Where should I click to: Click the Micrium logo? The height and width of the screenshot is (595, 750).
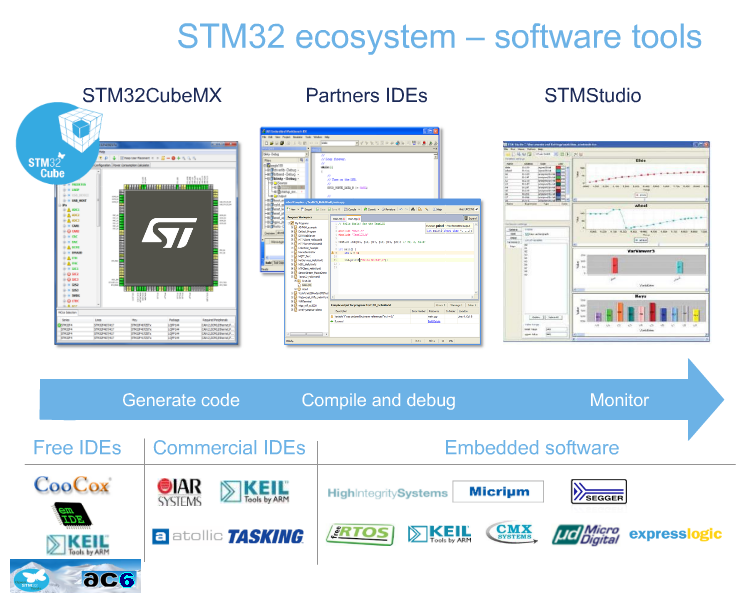pyautogui.click(x=498, y=492)
